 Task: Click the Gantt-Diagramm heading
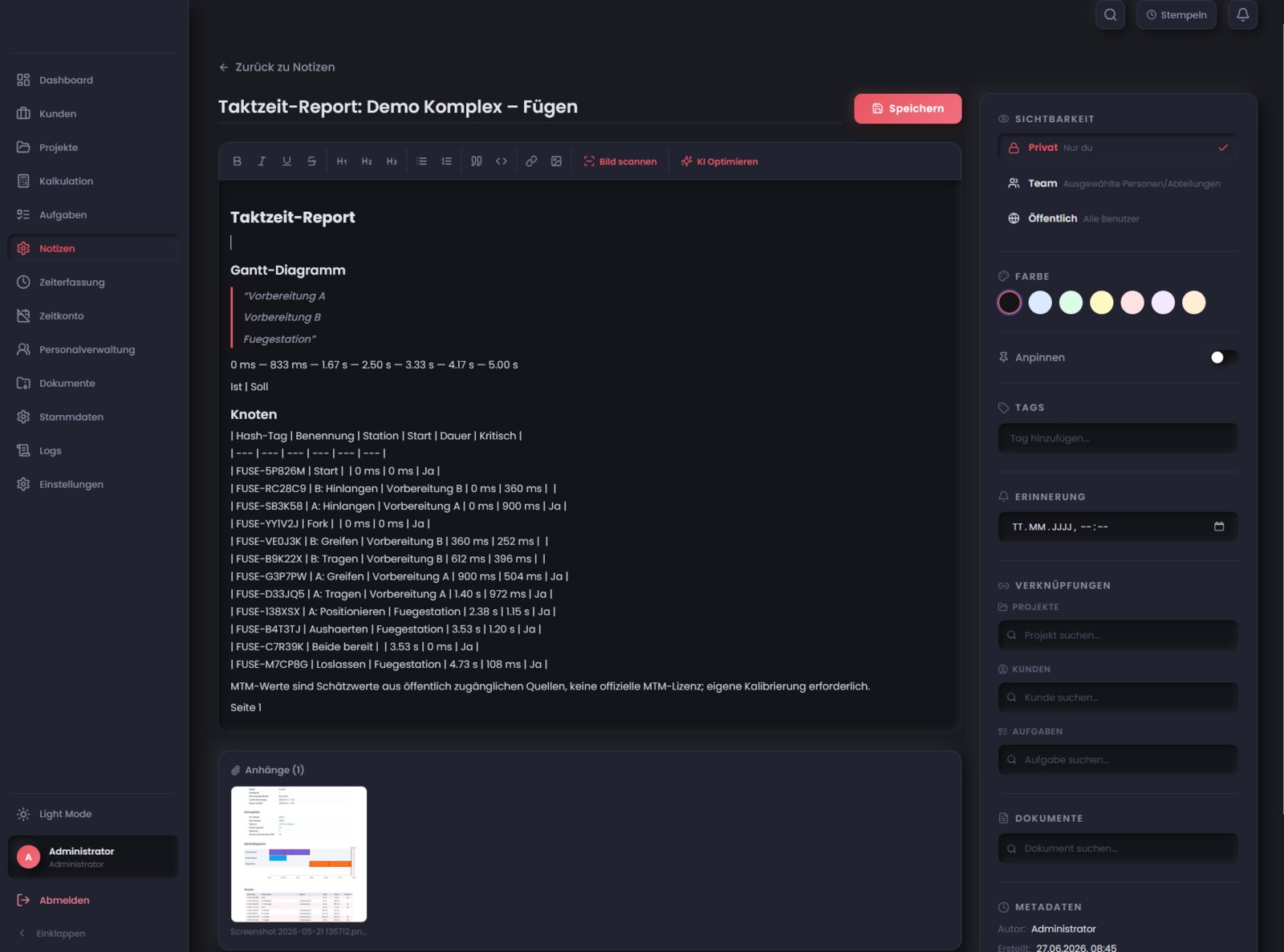[x=288, y=271]
